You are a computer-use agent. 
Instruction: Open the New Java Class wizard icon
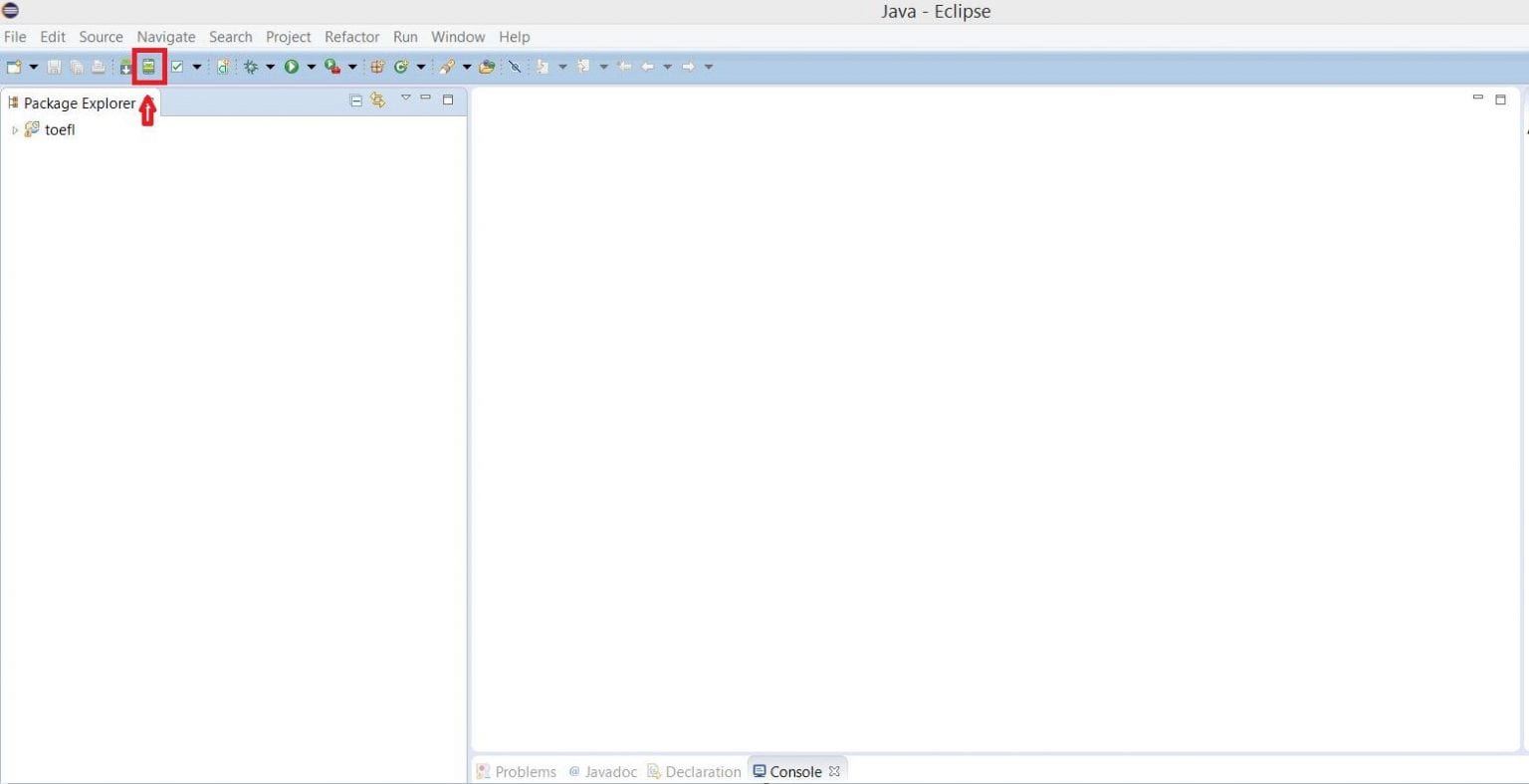tap(402, 66)
